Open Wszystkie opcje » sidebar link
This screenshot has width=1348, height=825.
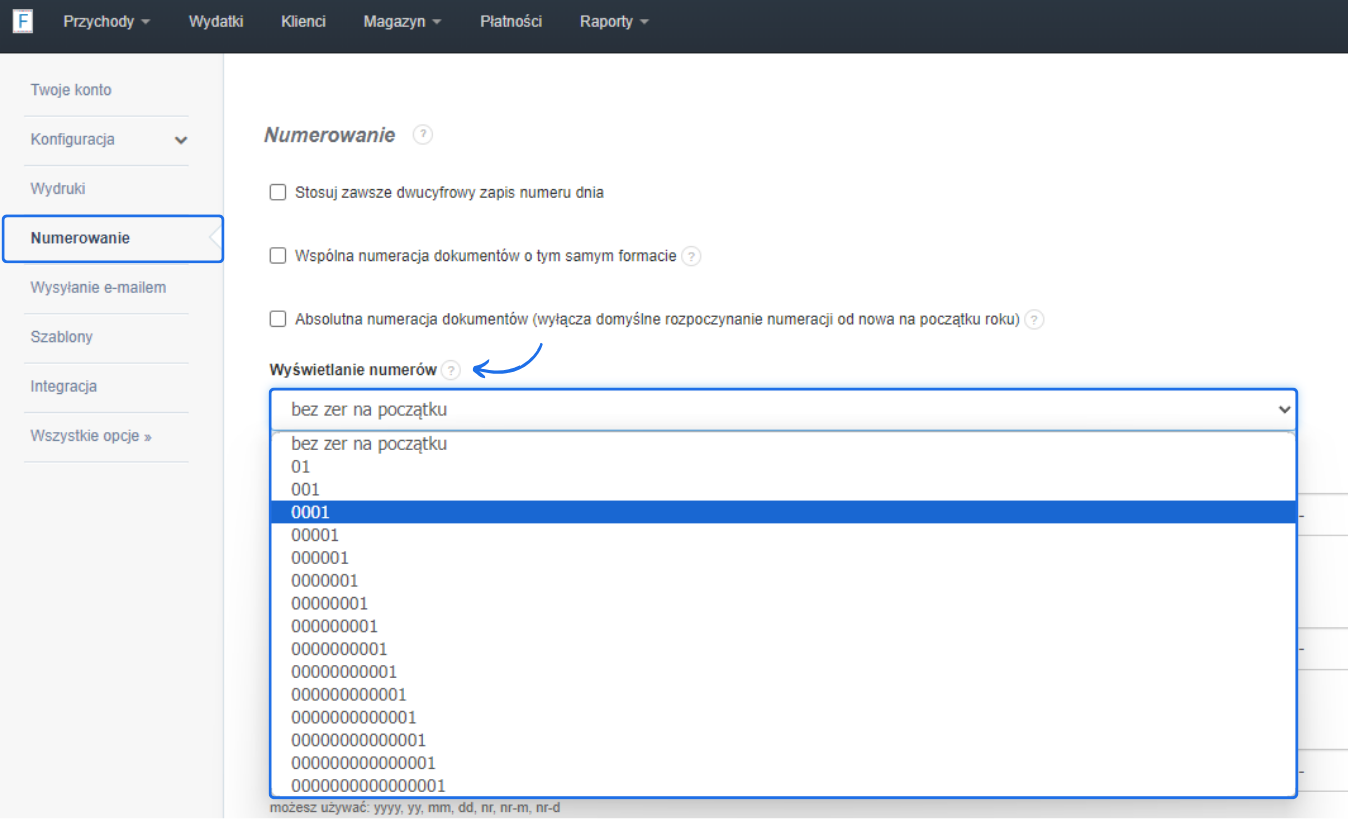point(91,436)
